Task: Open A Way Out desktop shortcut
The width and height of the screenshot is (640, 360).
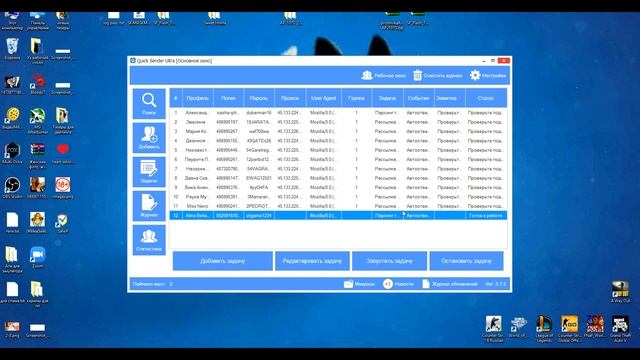Action: pyautogui.click(x=620, y=291)
